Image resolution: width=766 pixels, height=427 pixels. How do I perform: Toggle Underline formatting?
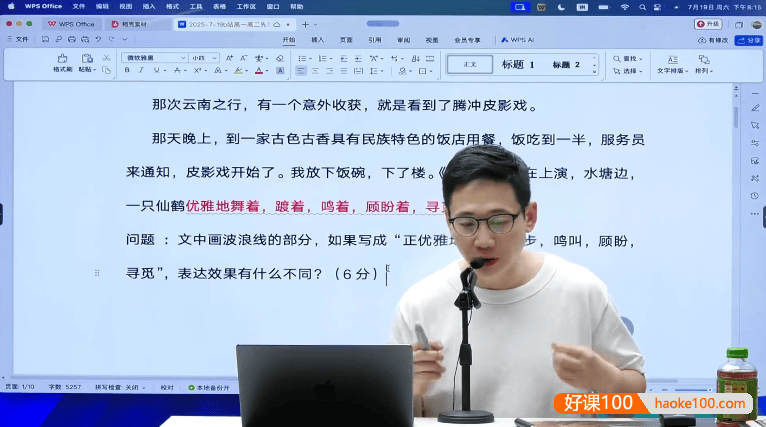coord(156,70)
